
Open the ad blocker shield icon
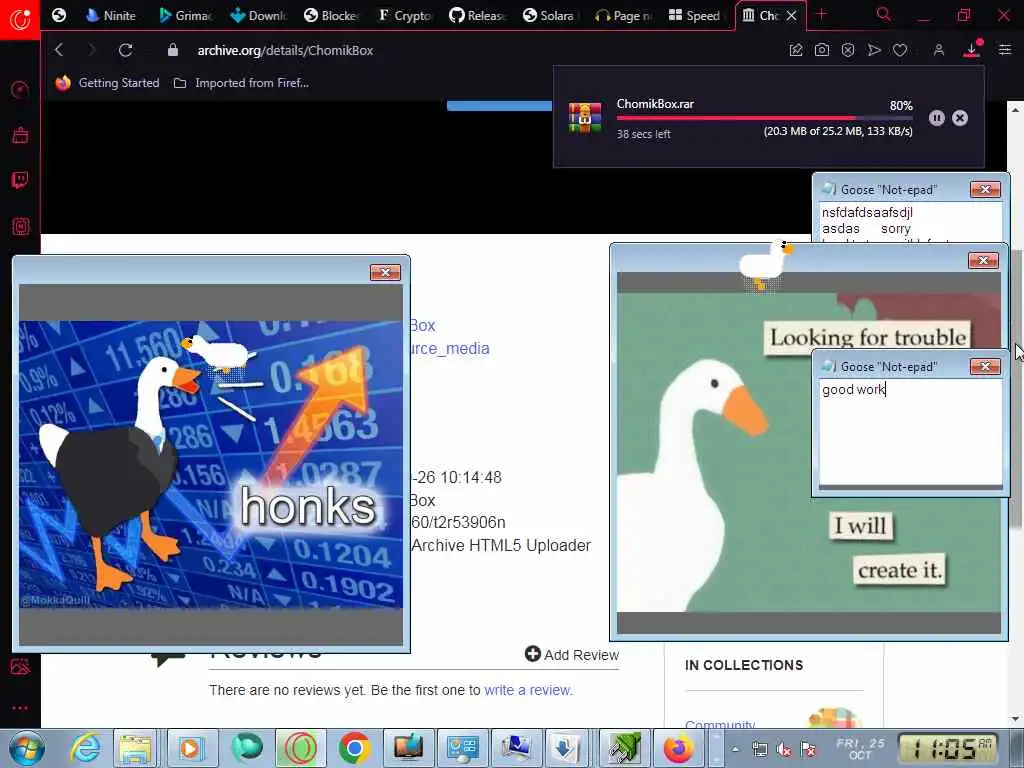[x=848, y=50]
